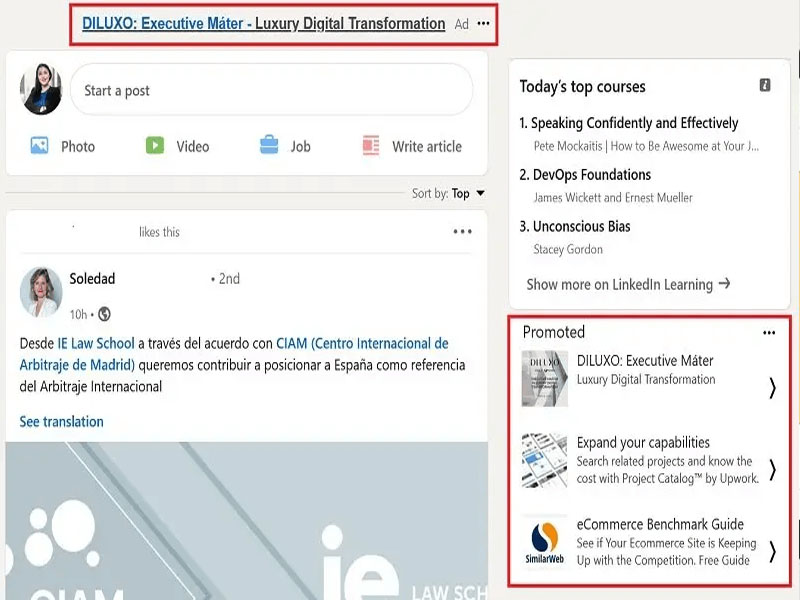Expand the eCommerce Benchmark Guide chevron
This screenshot has width=800, height=600.
pyautogui.click(x=772, y=550)
